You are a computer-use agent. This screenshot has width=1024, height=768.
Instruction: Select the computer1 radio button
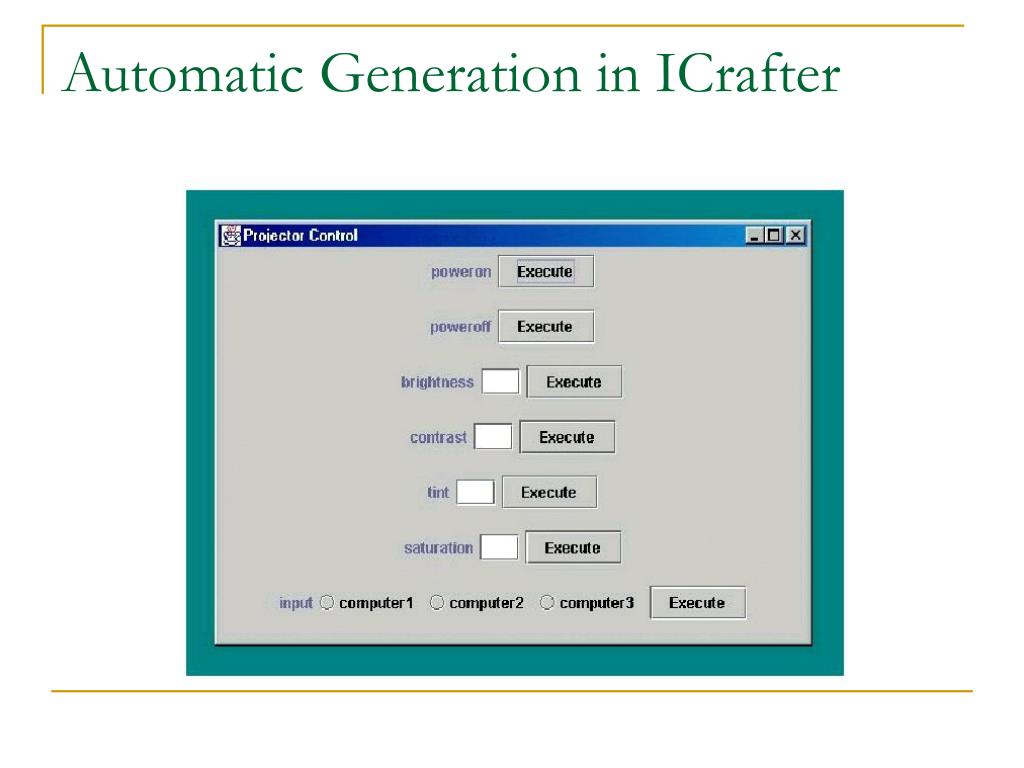[x=327, y=603]
